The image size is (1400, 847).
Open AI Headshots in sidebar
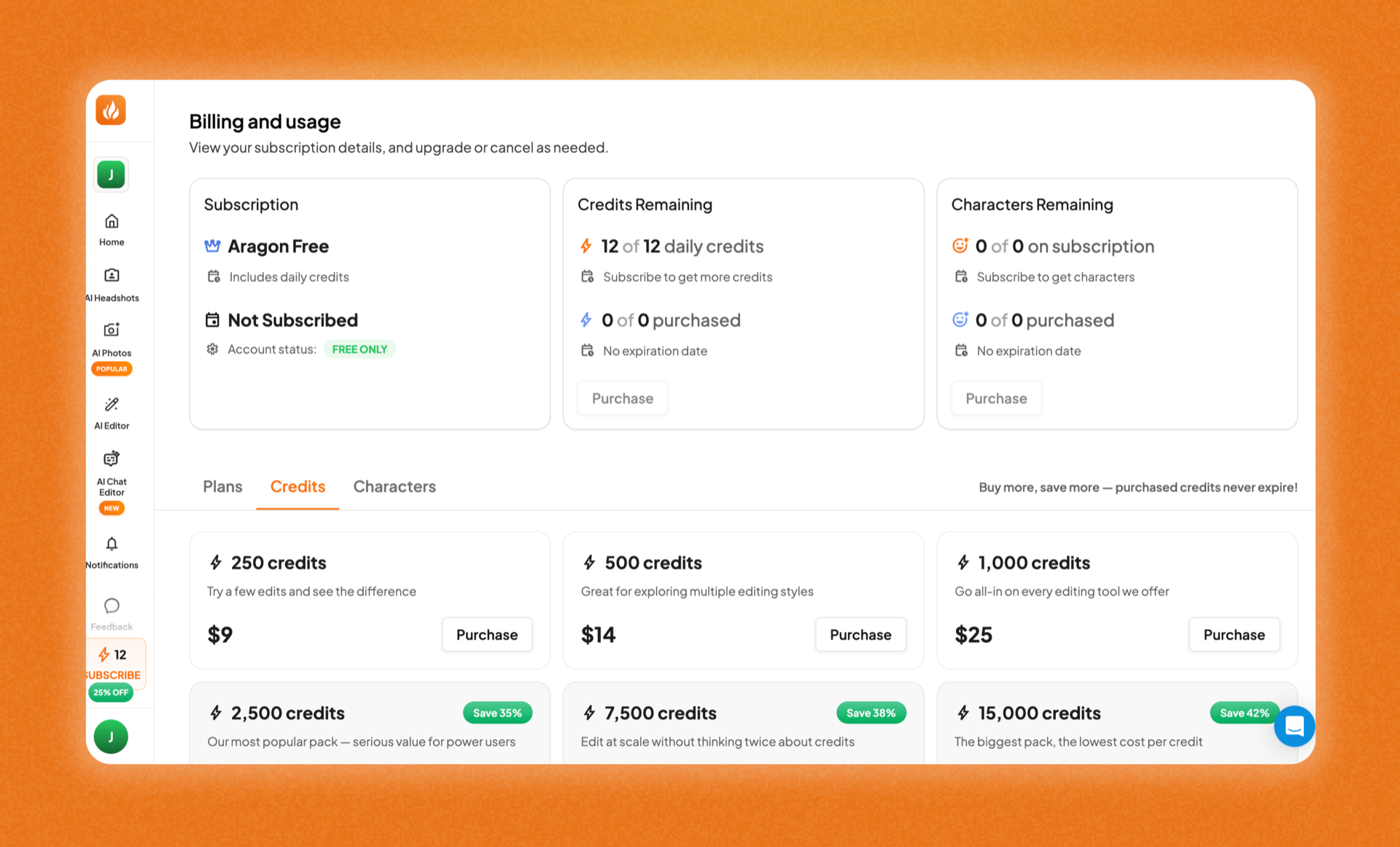(x=112, y=285)
